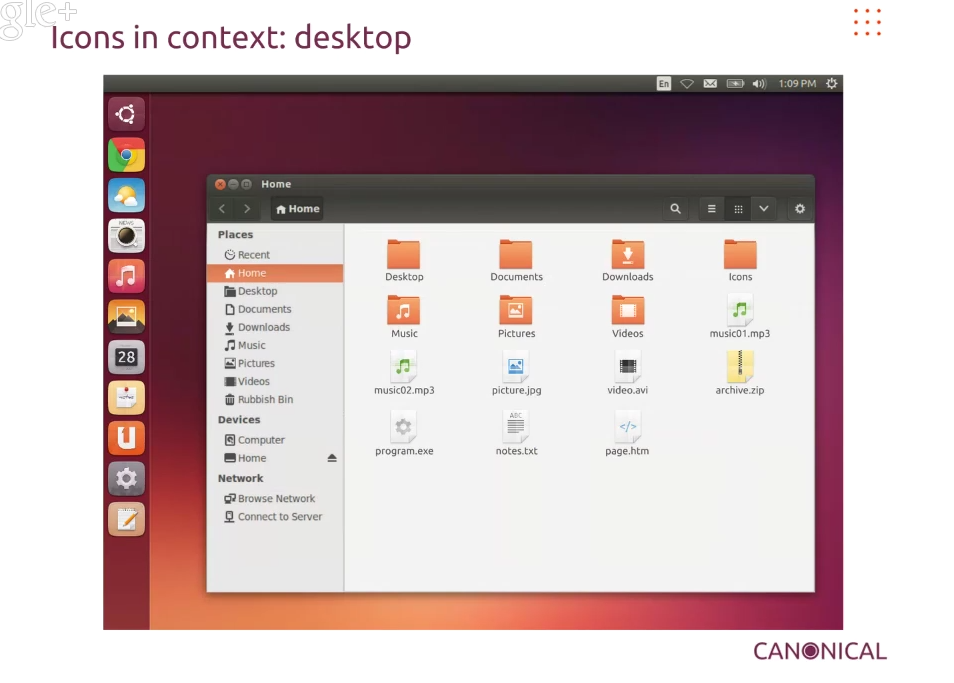This screenshot has height=683, width=954.
Task: Toggle the messaging envelope indicator
Action: click(x=710, y=84)
